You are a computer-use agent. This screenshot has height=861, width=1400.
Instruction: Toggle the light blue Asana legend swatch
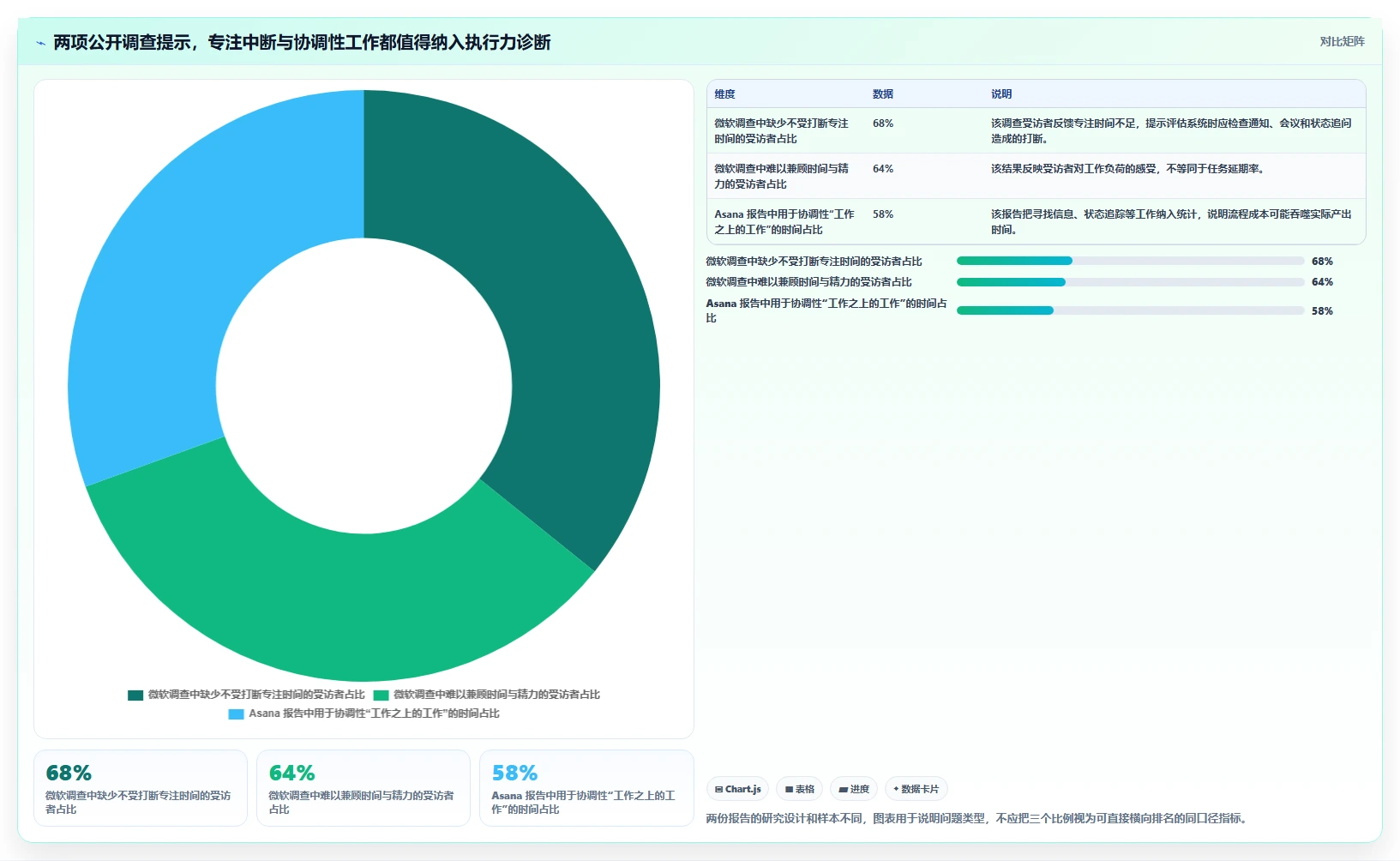click(237, 714)
